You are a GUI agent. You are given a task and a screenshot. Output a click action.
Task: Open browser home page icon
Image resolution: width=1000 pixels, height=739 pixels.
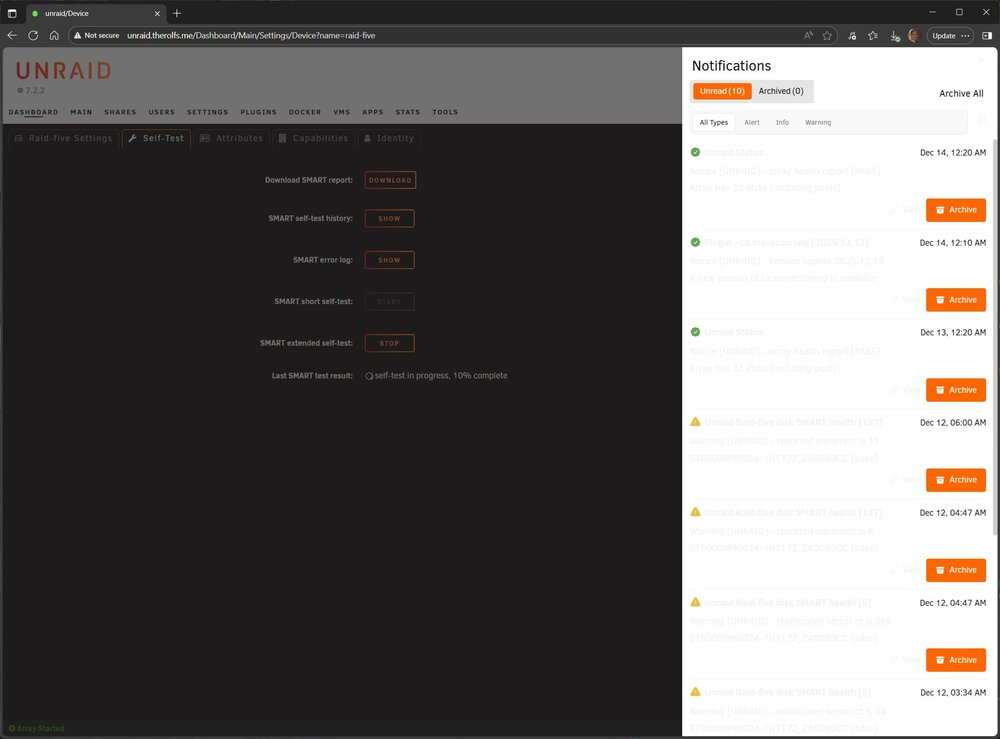coord(54,36)
